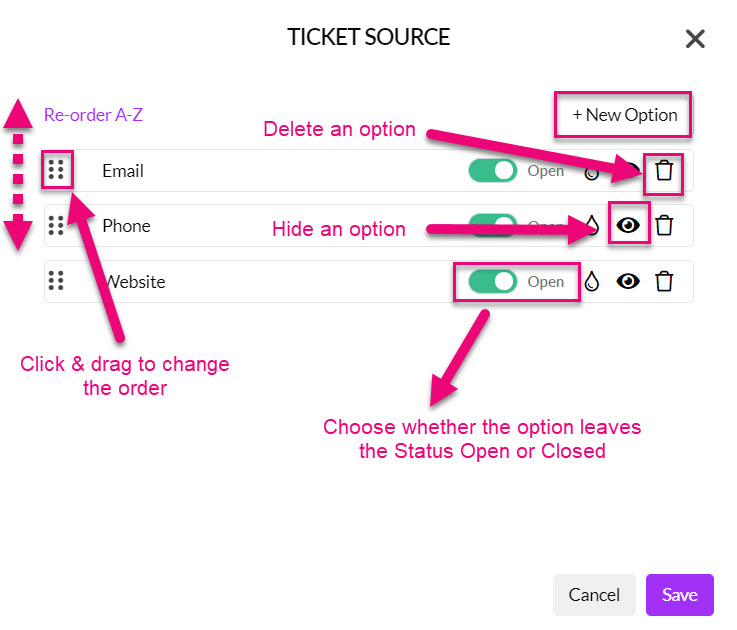737x630 pixels.
Task: Delete the Website option with trash icon
Action: [664, 281]
